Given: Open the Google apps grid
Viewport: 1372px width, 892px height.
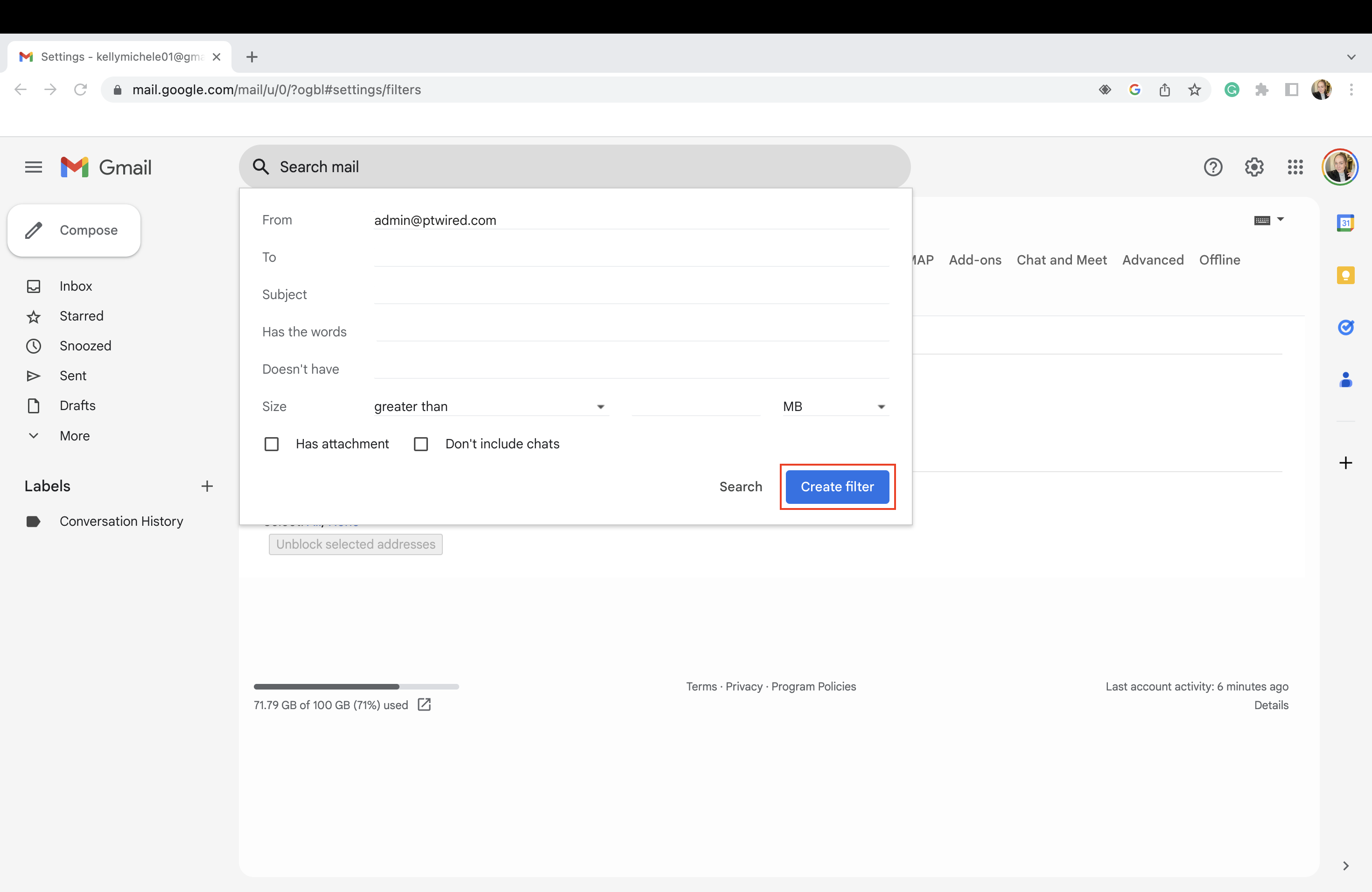Looking at the screenshot, I should [1295, 167].
